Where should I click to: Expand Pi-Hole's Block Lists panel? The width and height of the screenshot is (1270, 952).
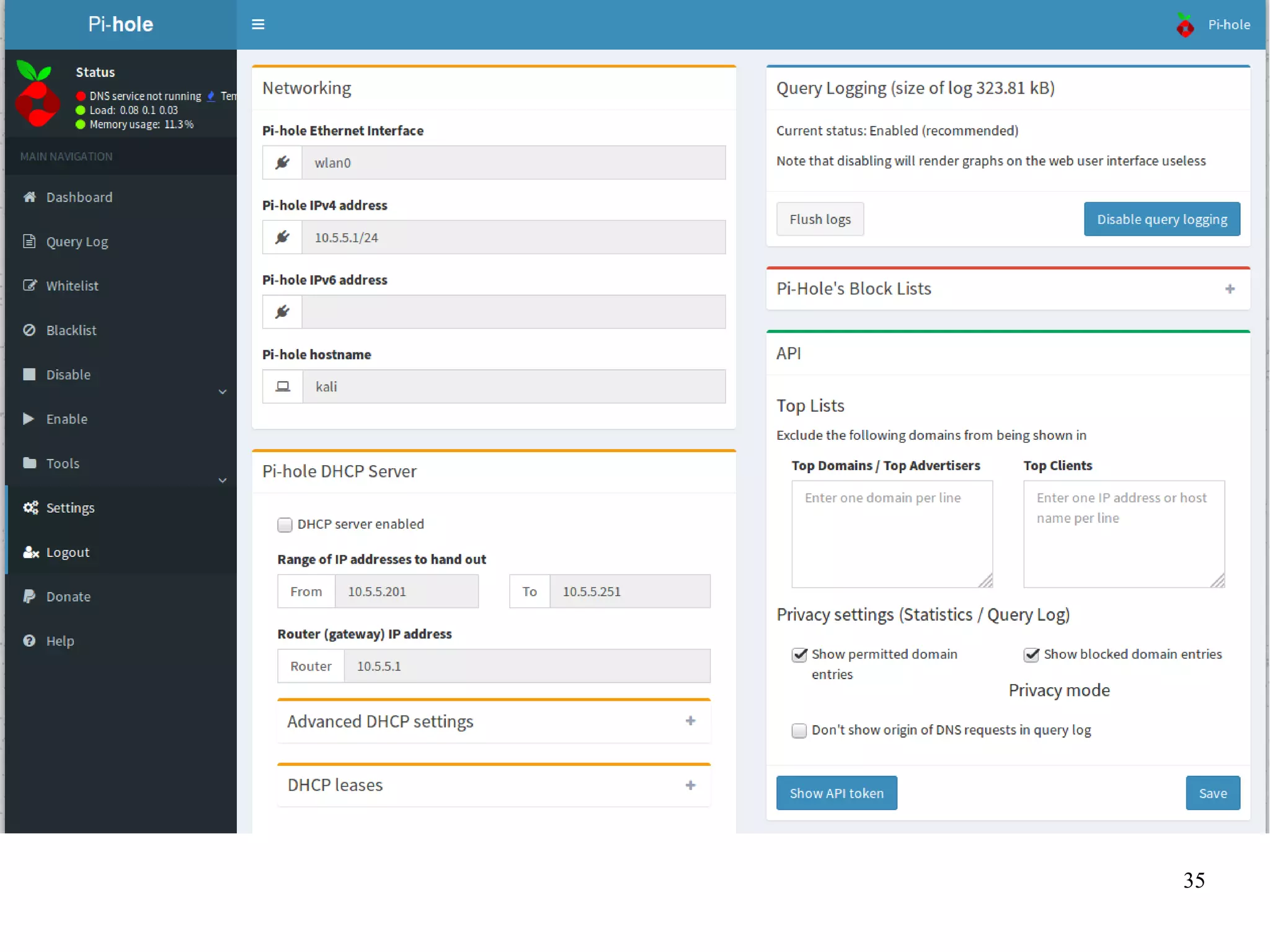tap(1230, 289)
